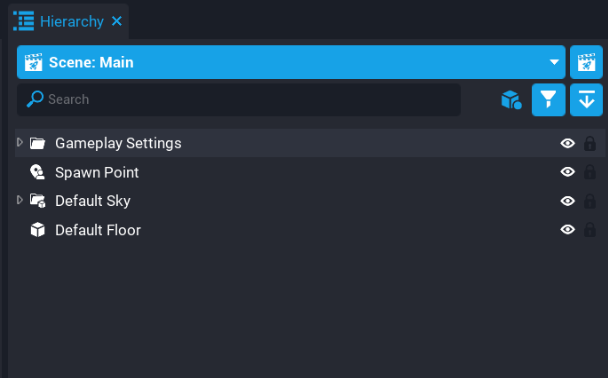The width and height of the screenshot is (608, 378).
Task: Open the Scene: Main dropdown
Action: pyautogui.click(x=291, y=62)
